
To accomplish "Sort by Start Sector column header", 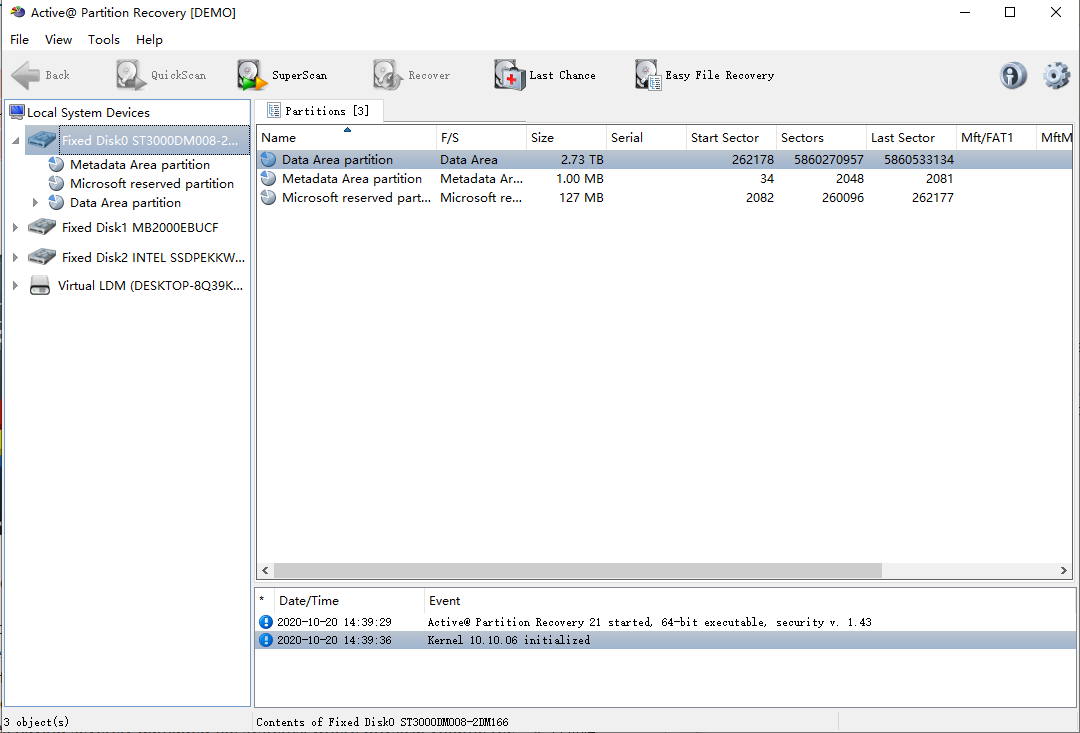I will tap(731, 137).
